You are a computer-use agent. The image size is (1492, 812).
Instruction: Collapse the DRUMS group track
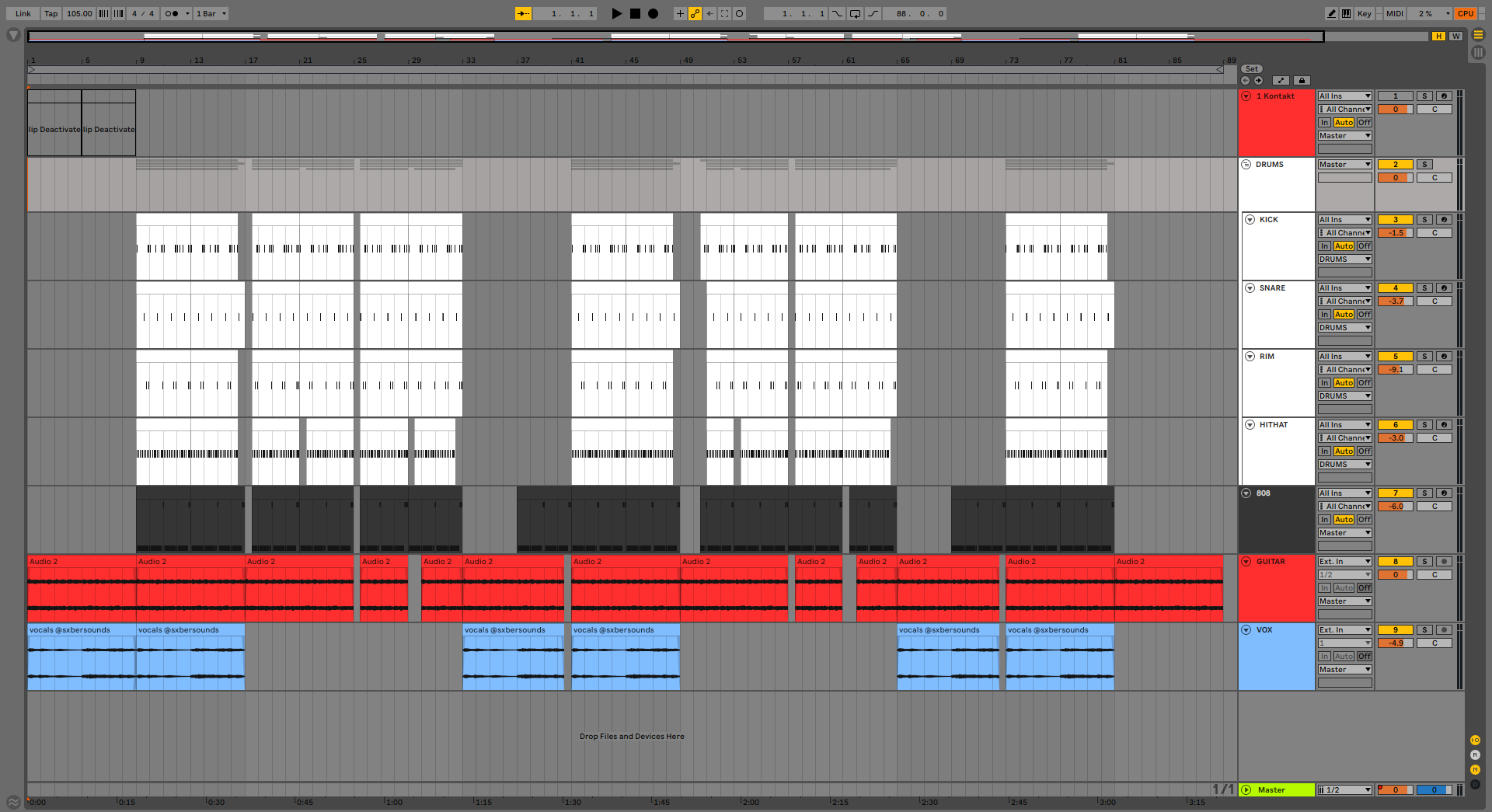pyautogui.click(x=1246, y=164)
